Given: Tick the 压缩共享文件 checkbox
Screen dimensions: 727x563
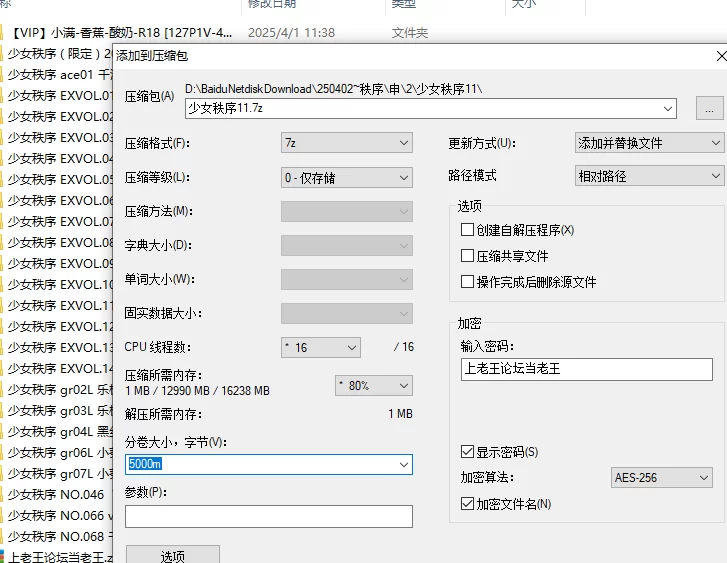Looking at the screenshot, I should [x=467, y=256].
